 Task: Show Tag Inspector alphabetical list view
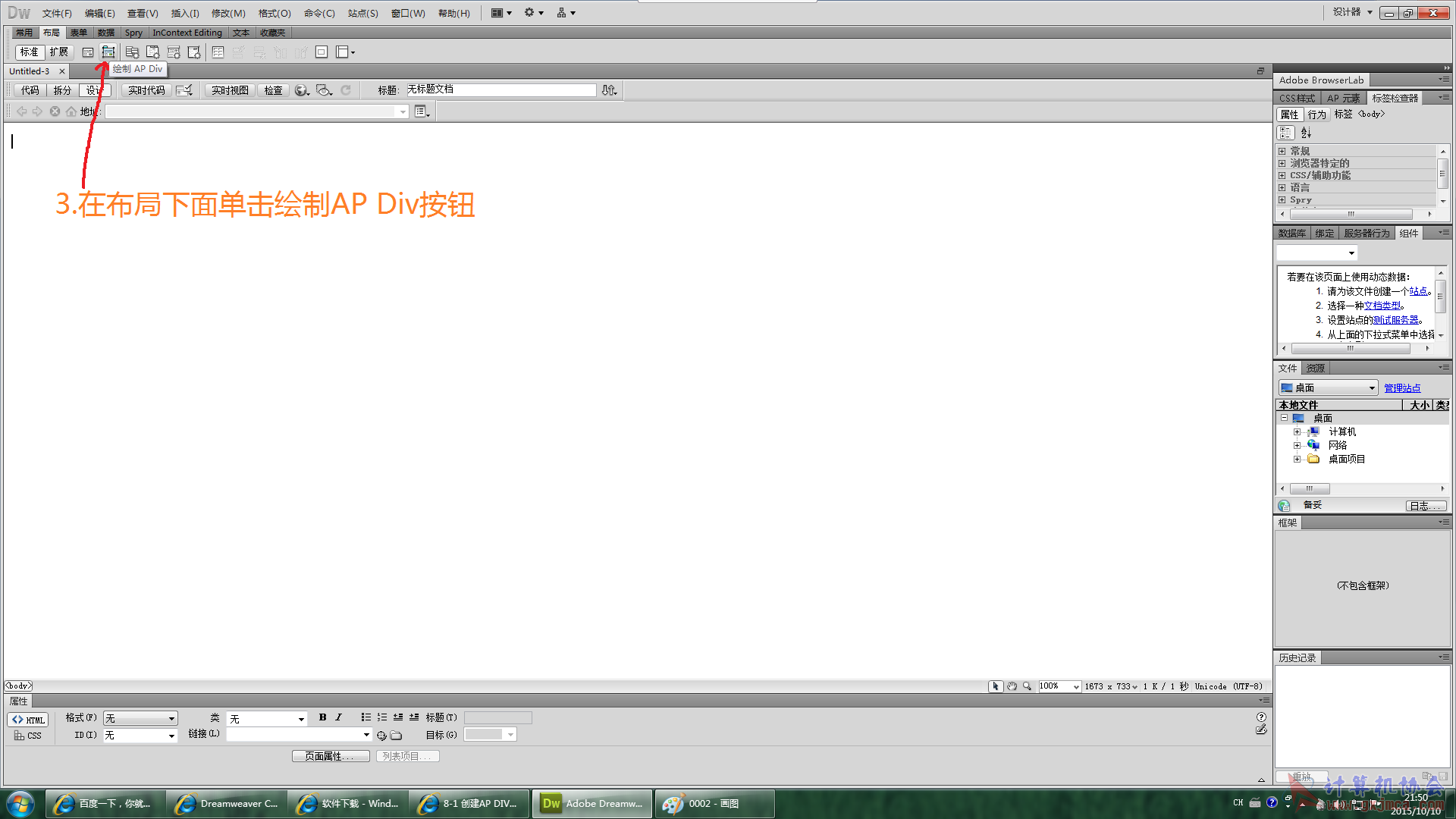[x=1306, y=133]
